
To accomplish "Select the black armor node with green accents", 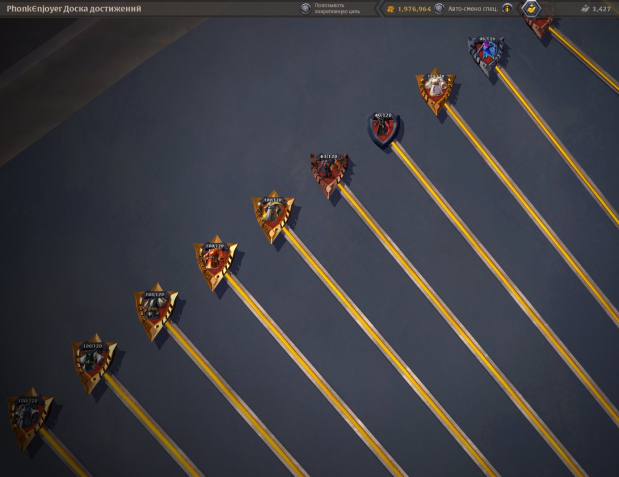I will 93,363.
